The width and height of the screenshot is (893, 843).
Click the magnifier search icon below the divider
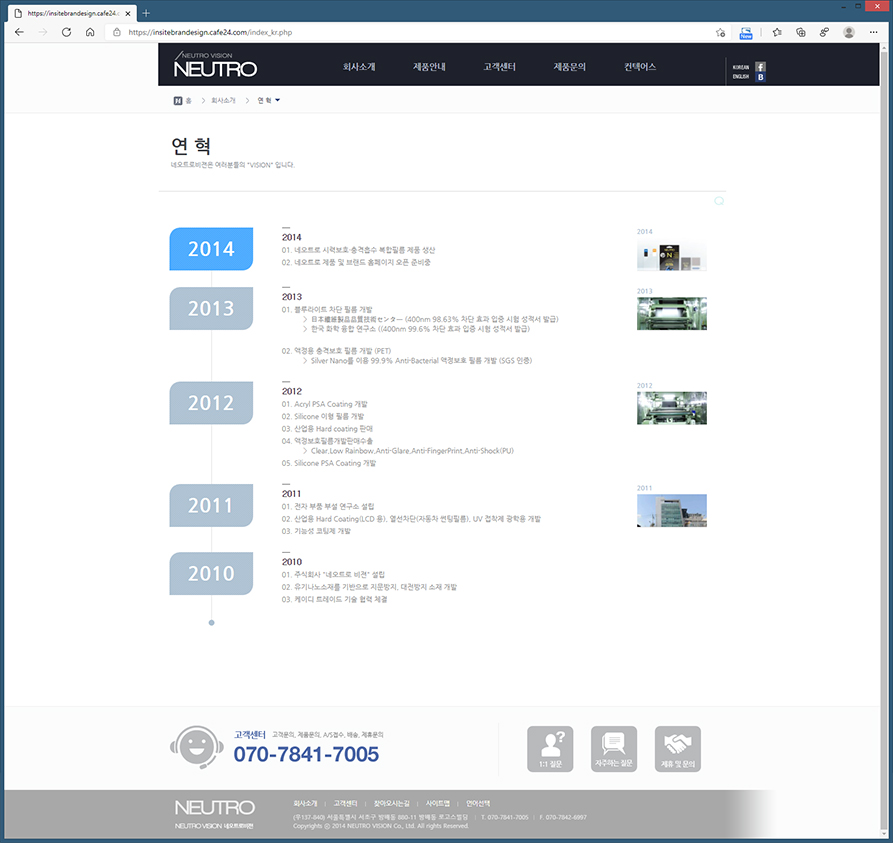(718, 201)
